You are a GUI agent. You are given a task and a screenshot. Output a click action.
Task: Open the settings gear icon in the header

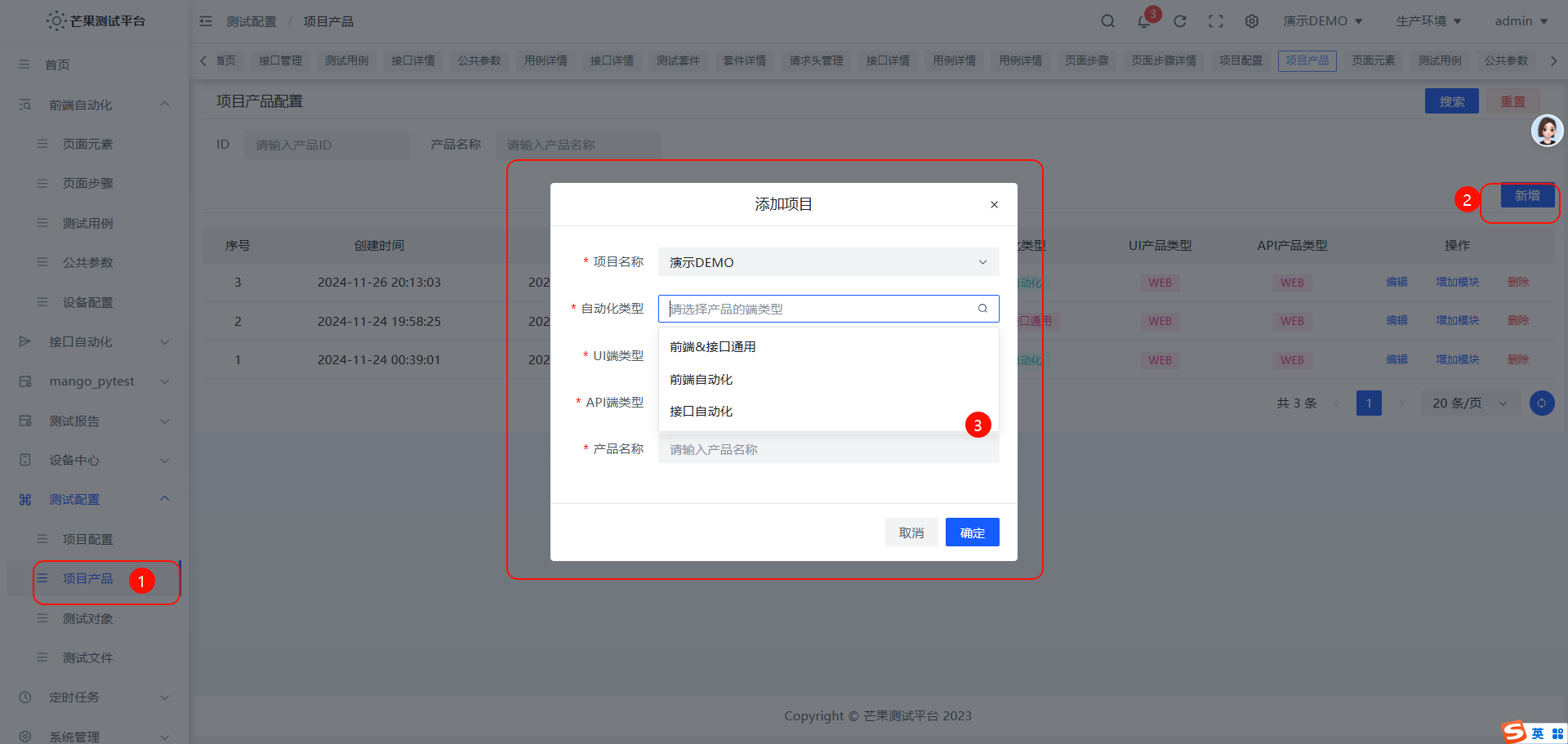tap(1252, 21)
